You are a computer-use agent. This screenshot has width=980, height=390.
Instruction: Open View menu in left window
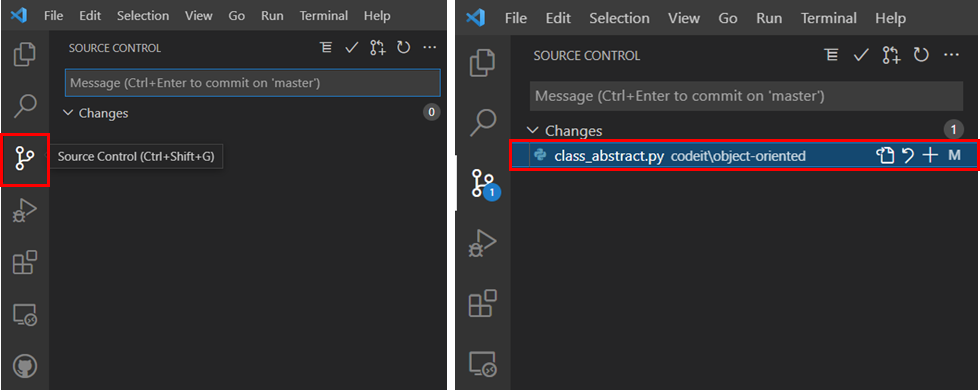point(199,16)
